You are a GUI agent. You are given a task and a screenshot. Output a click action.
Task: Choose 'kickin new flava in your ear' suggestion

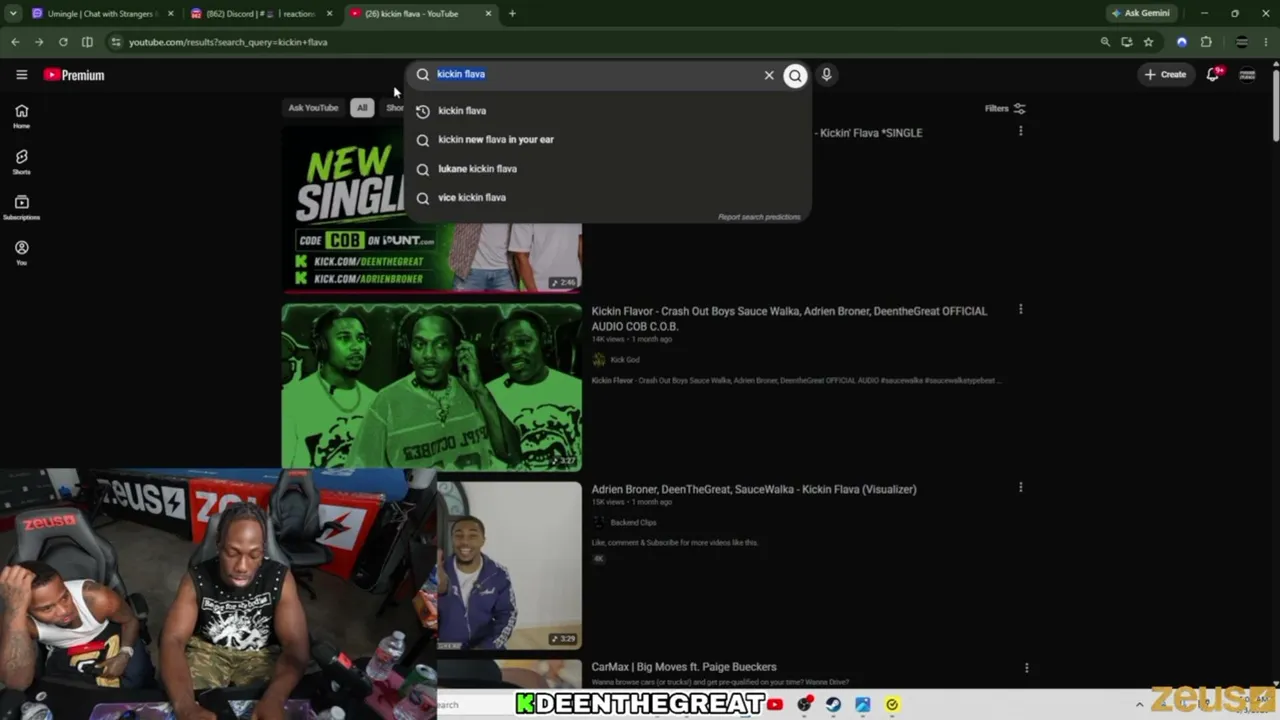[608, 140]
